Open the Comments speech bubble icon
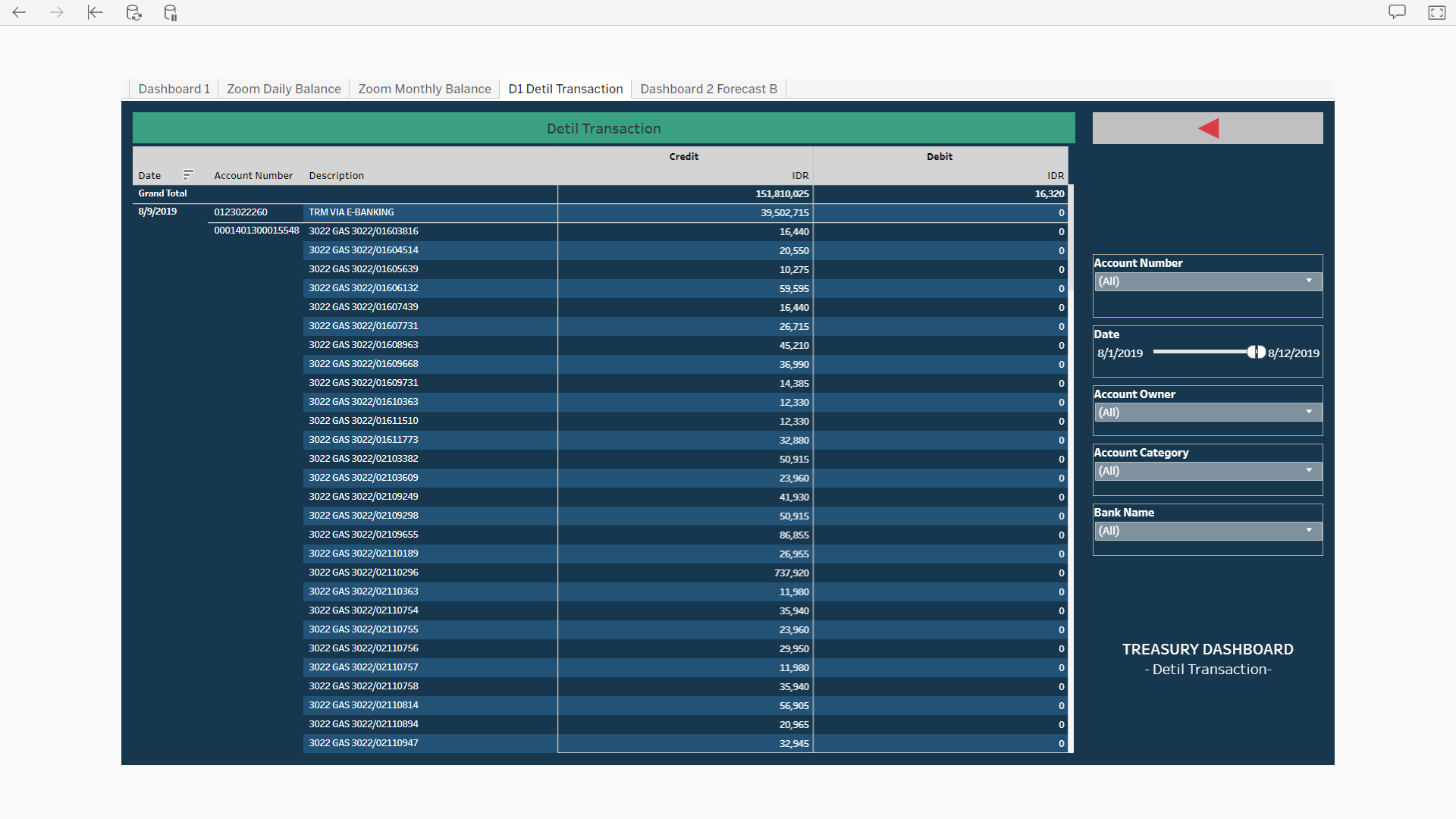 point(1397,12)
